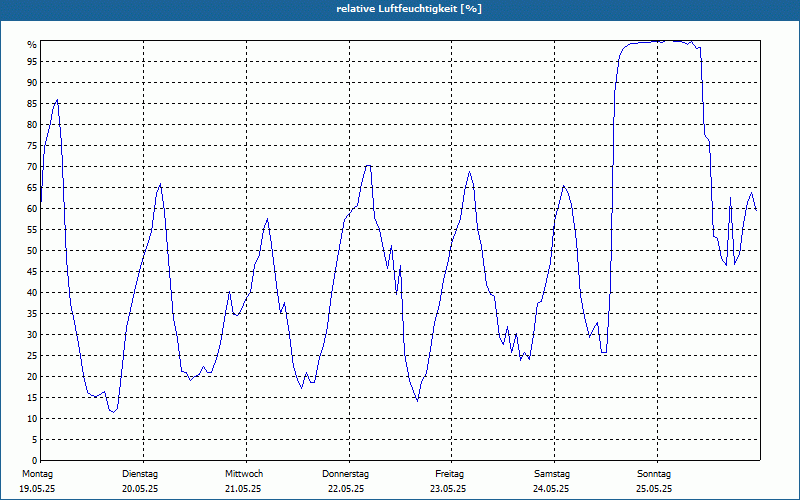Click the y-axis value 80
This screenshot has height=500, width=800.
32,124
